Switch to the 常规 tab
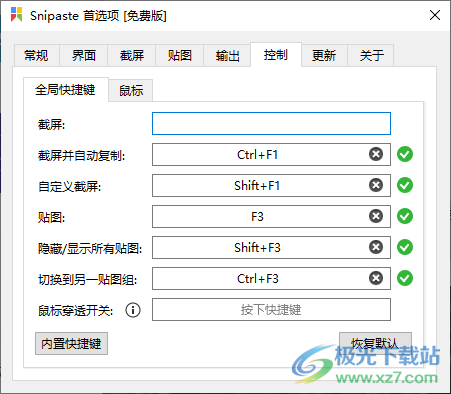Image resolution: width=451 pixels, height=394 pixels. 36,55
